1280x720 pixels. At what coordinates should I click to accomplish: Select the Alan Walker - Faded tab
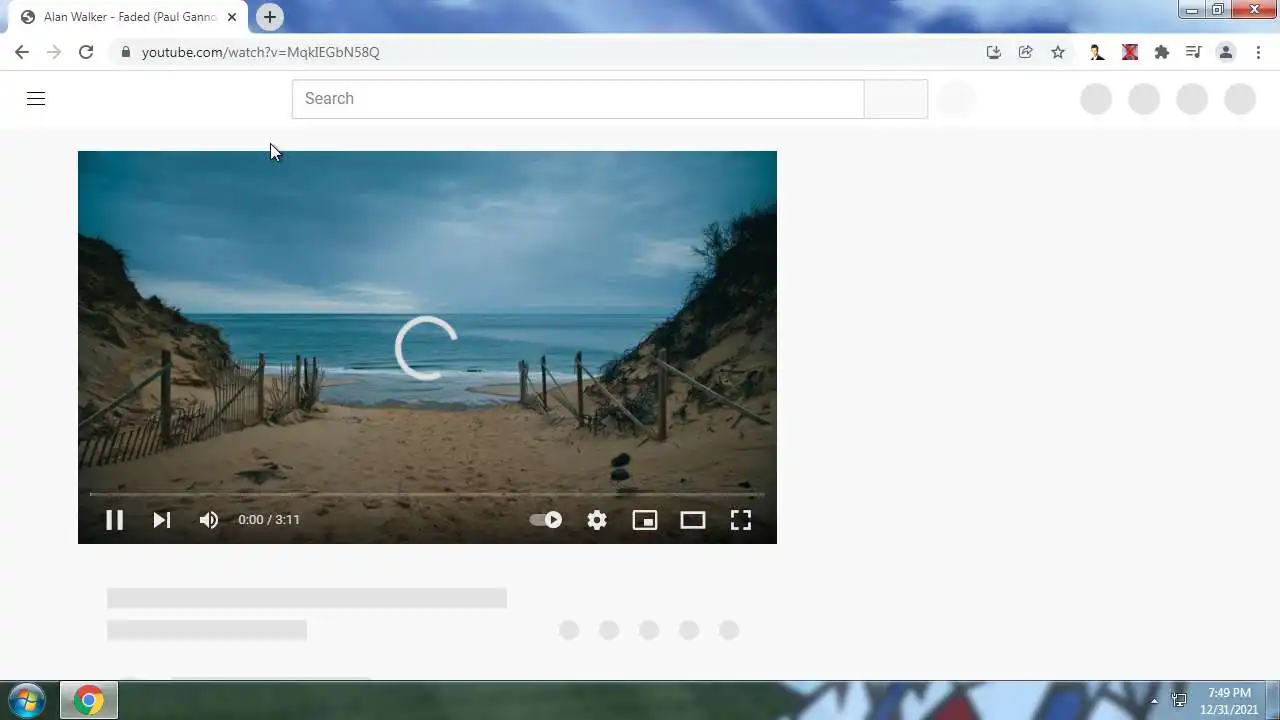click(128, 17)
